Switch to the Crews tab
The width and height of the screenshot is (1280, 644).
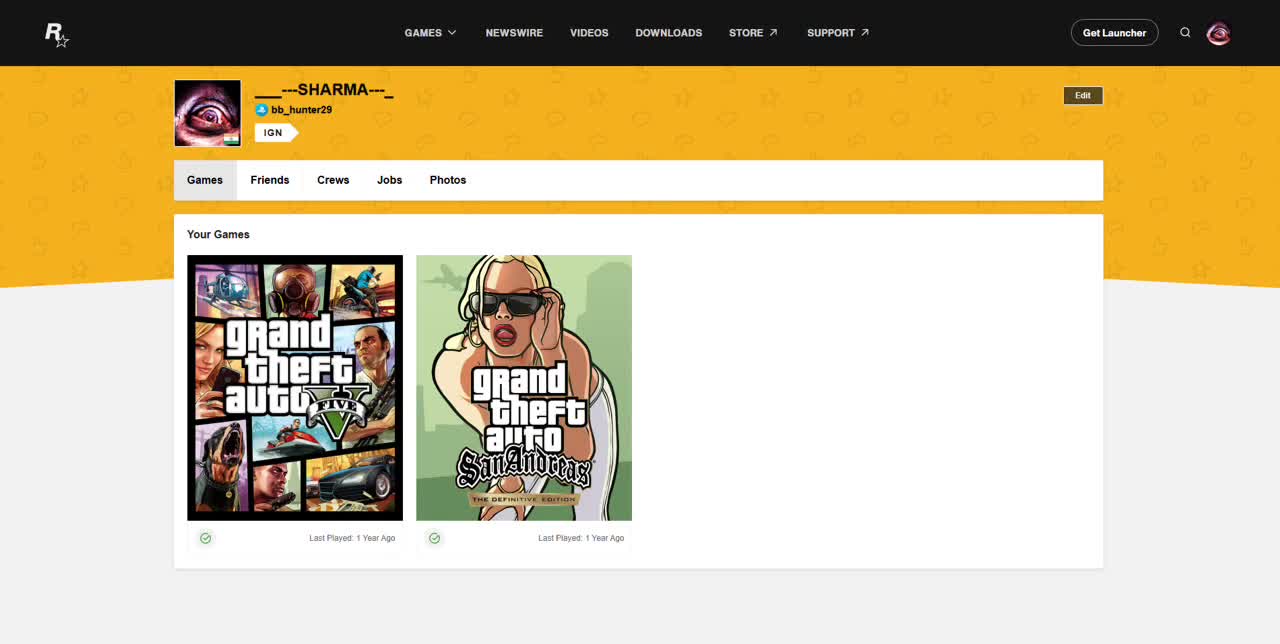pos(333,180)
